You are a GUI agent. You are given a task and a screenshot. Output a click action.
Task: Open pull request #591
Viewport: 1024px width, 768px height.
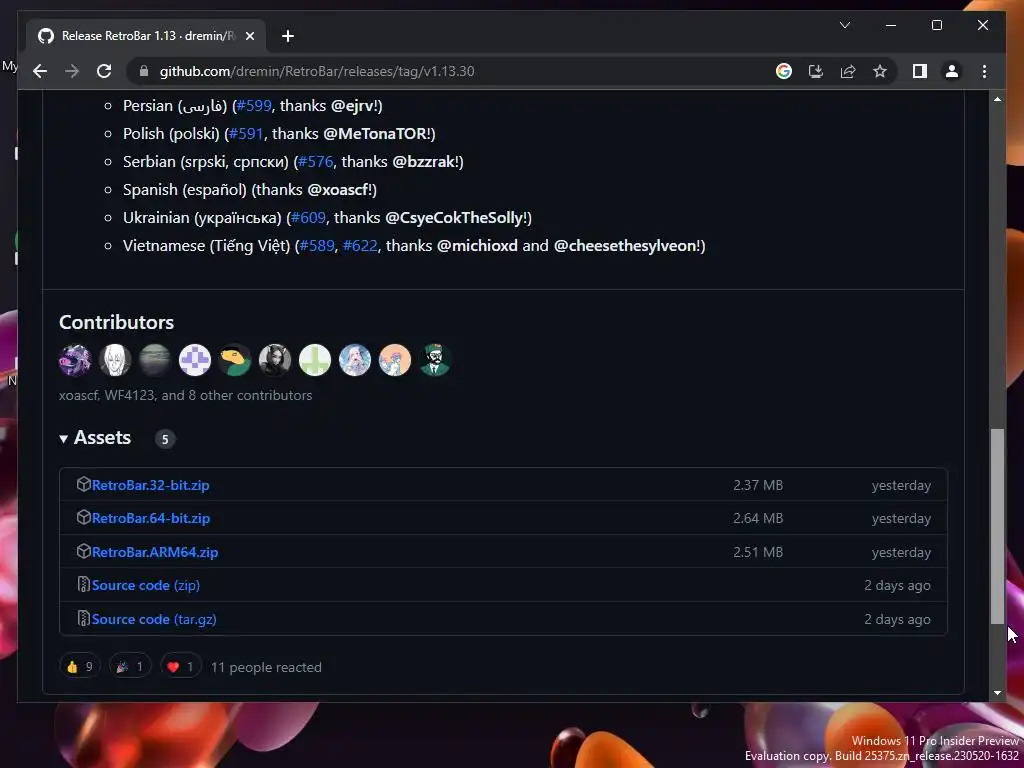(246, 134)
